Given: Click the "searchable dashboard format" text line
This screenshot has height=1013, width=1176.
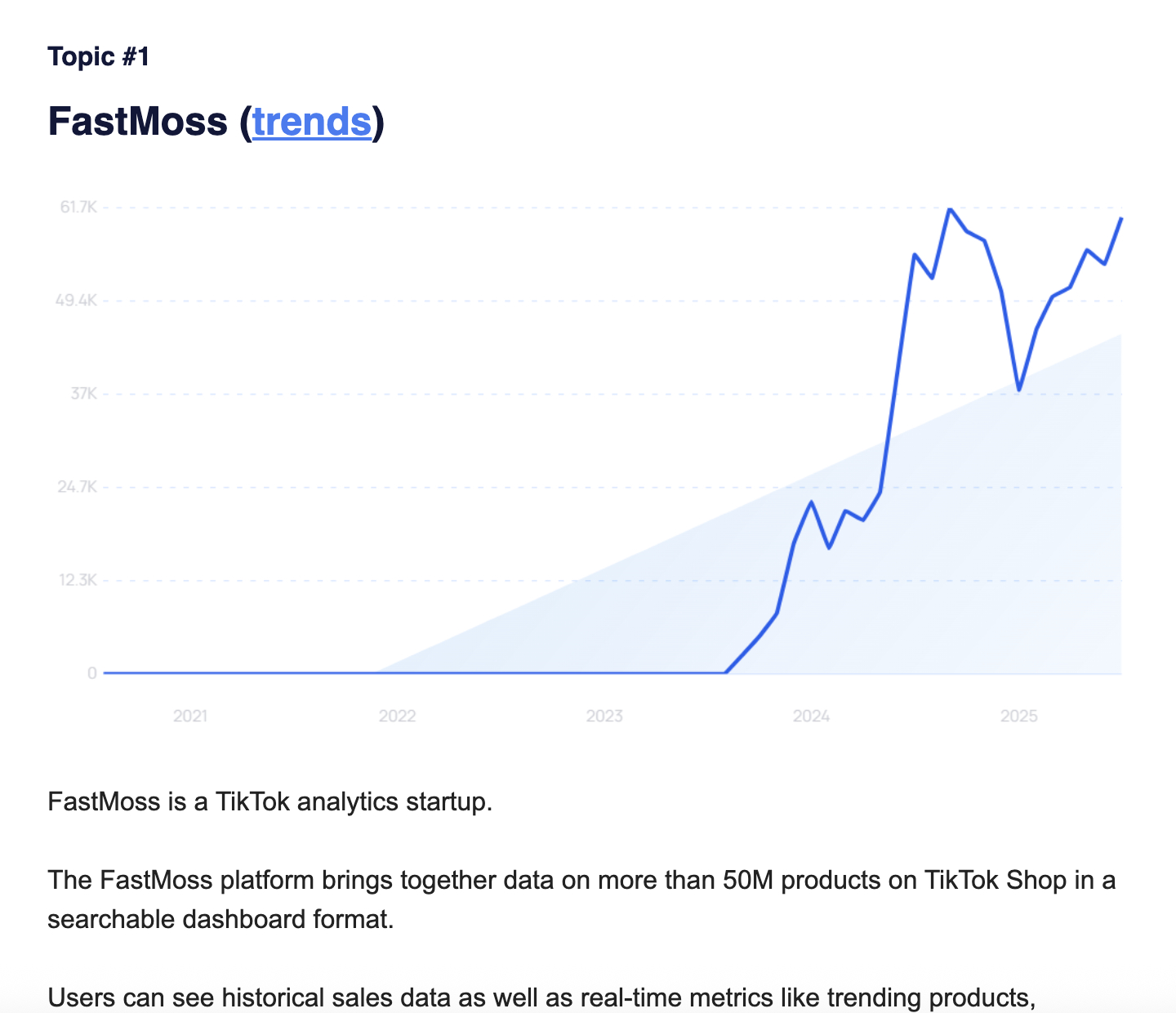Looking at the screenshot, I should click(x=220, y=919).
